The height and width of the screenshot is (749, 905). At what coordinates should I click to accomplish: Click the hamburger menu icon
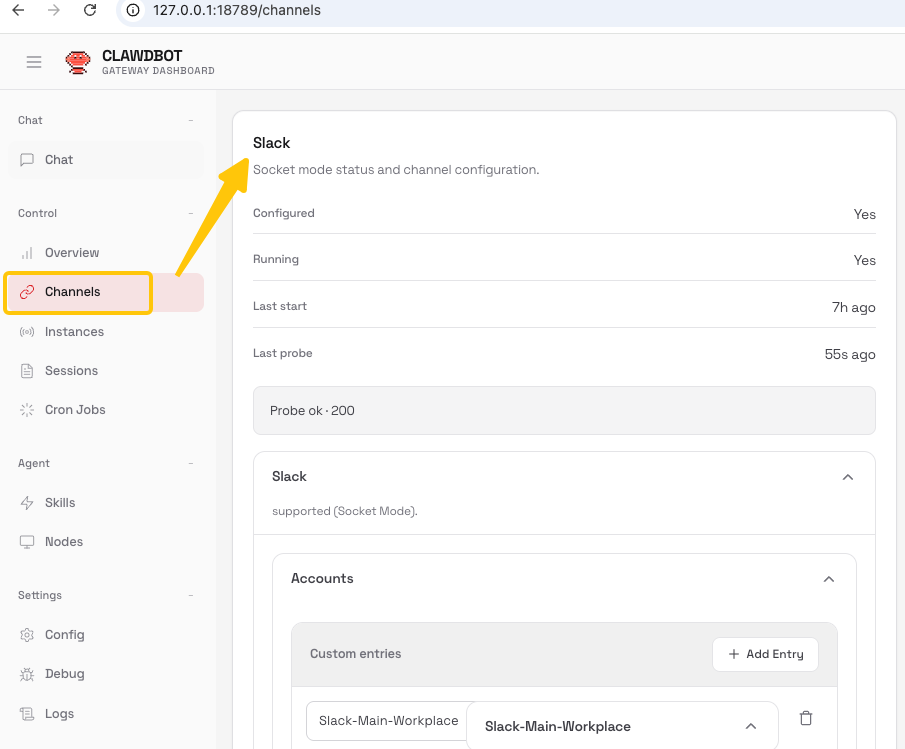click(x=34, y=62)
